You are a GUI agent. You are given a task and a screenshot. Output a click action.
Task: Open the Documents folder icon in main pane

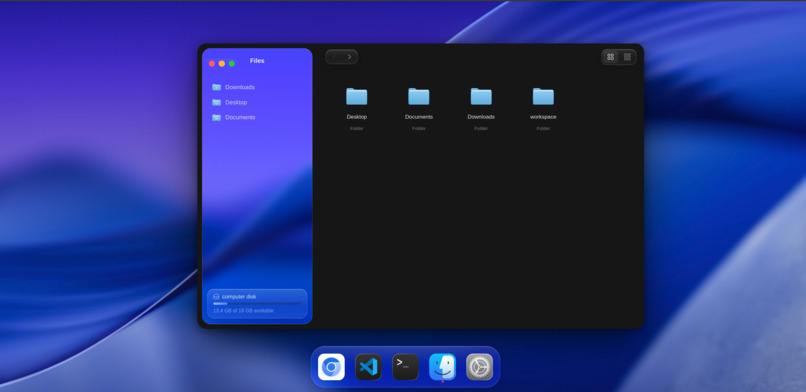pyautogui.click(x=419, y=97)
